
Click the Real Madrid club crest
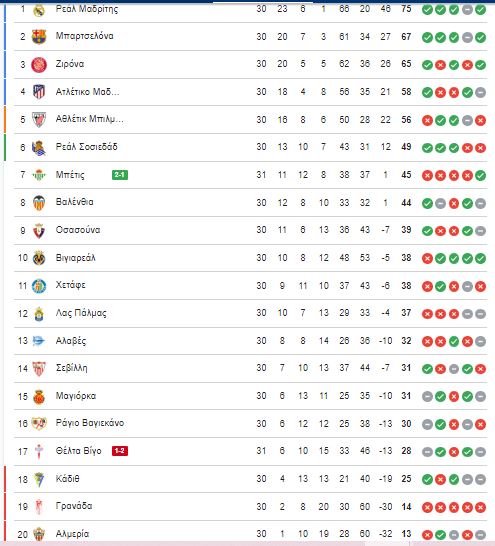click(39, 10)
